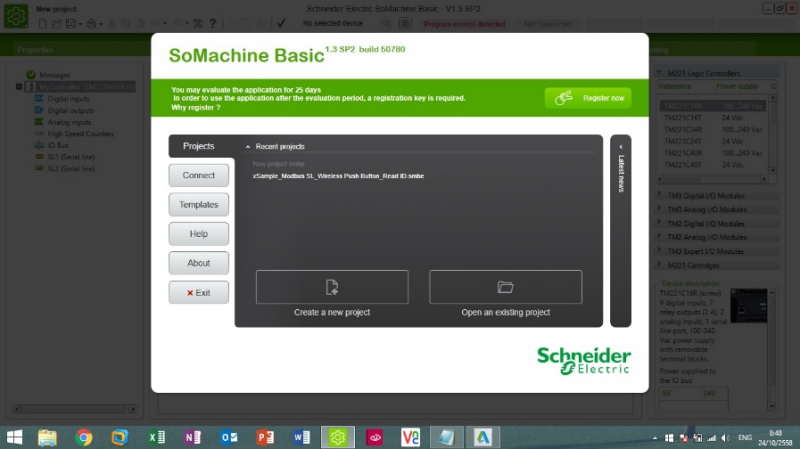This screenshot has height=449, width=800.
Task: Open PowerPoint from the taskbar
Action: point(265,437)
